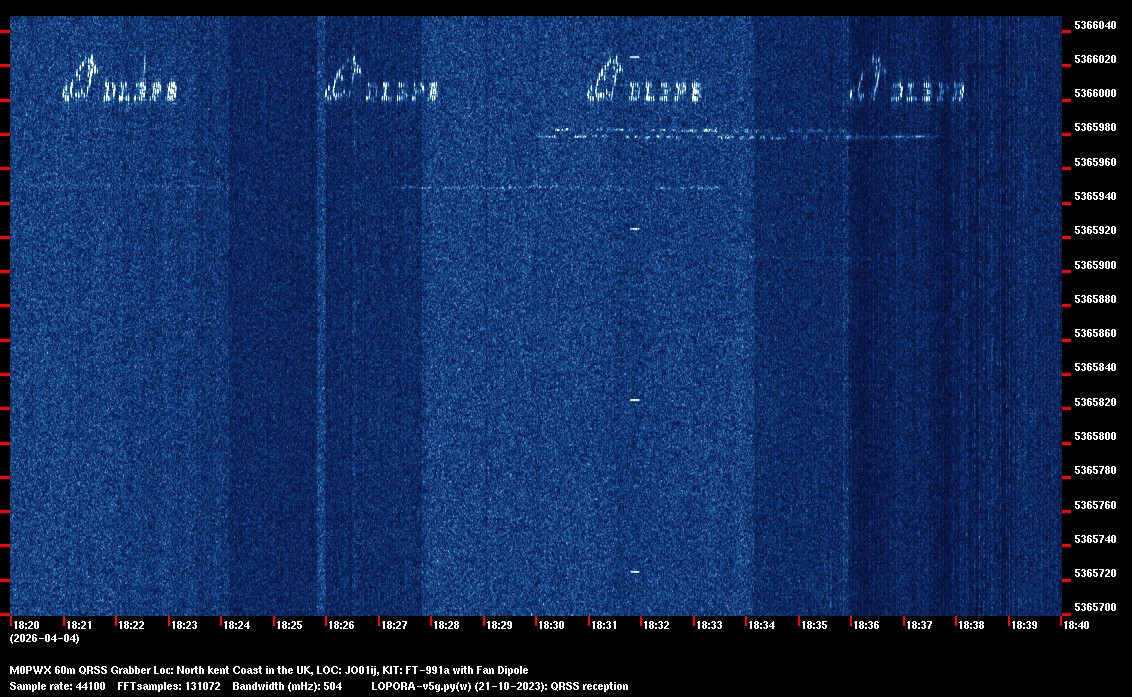Image resolution: width=1132 pixels, height=697 pixels.
Task: Click the 18:37 time axis label
Action: [x=919, y=625]
